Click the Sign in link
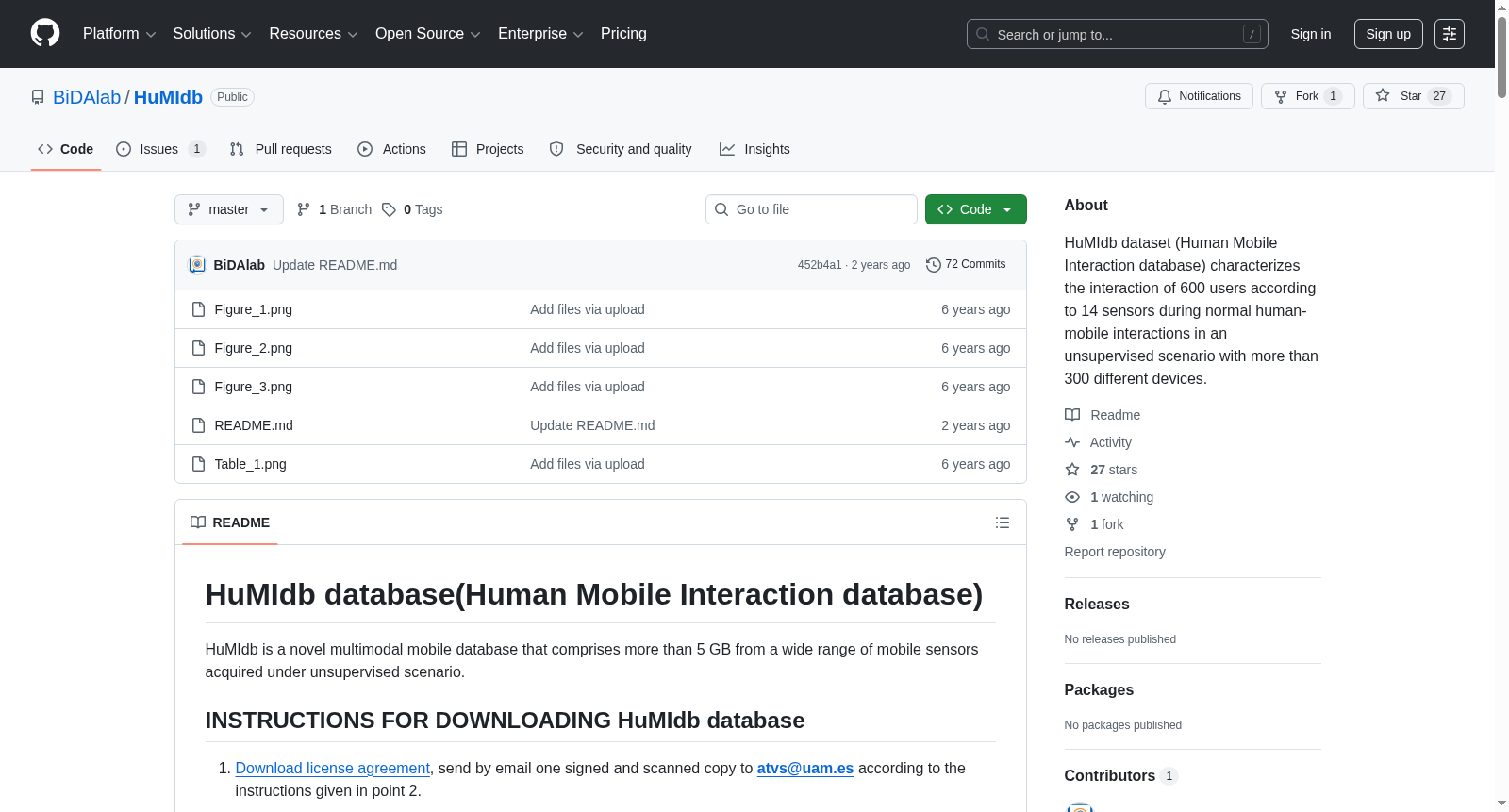 click(1311, 34)
